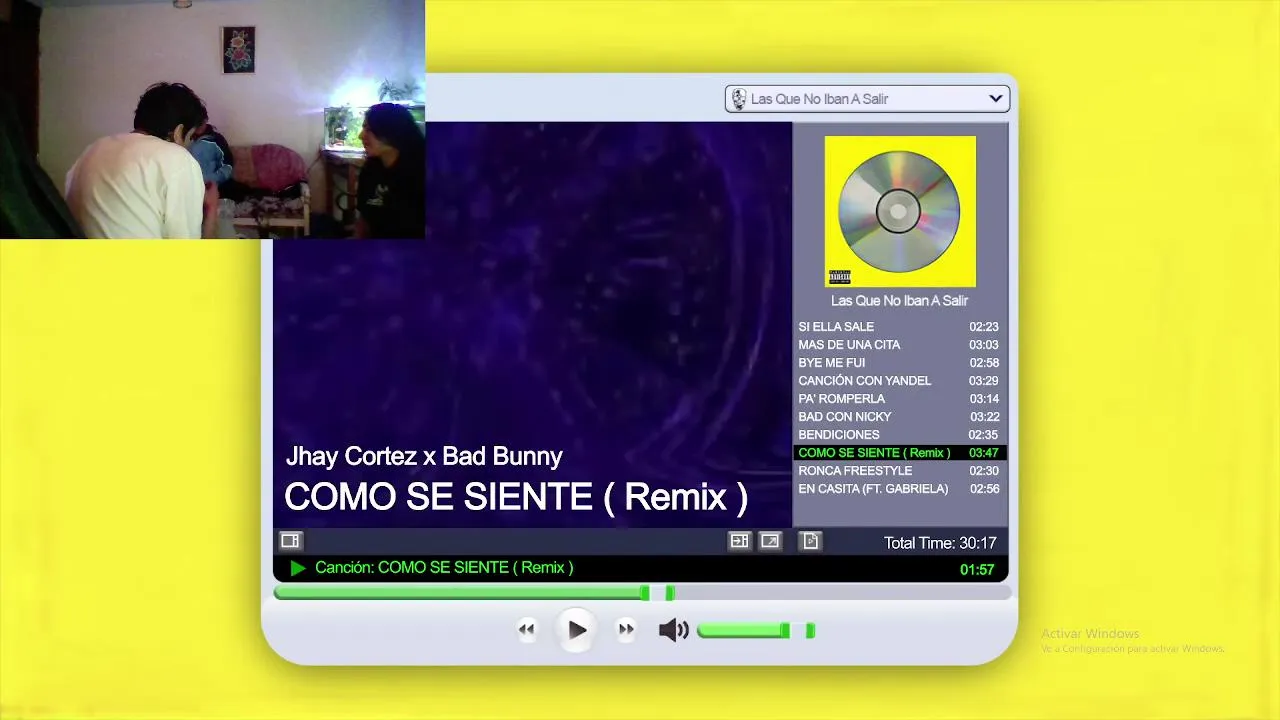Click the large COMO SE SIENTE ( Remix ) title

[516, 497]
